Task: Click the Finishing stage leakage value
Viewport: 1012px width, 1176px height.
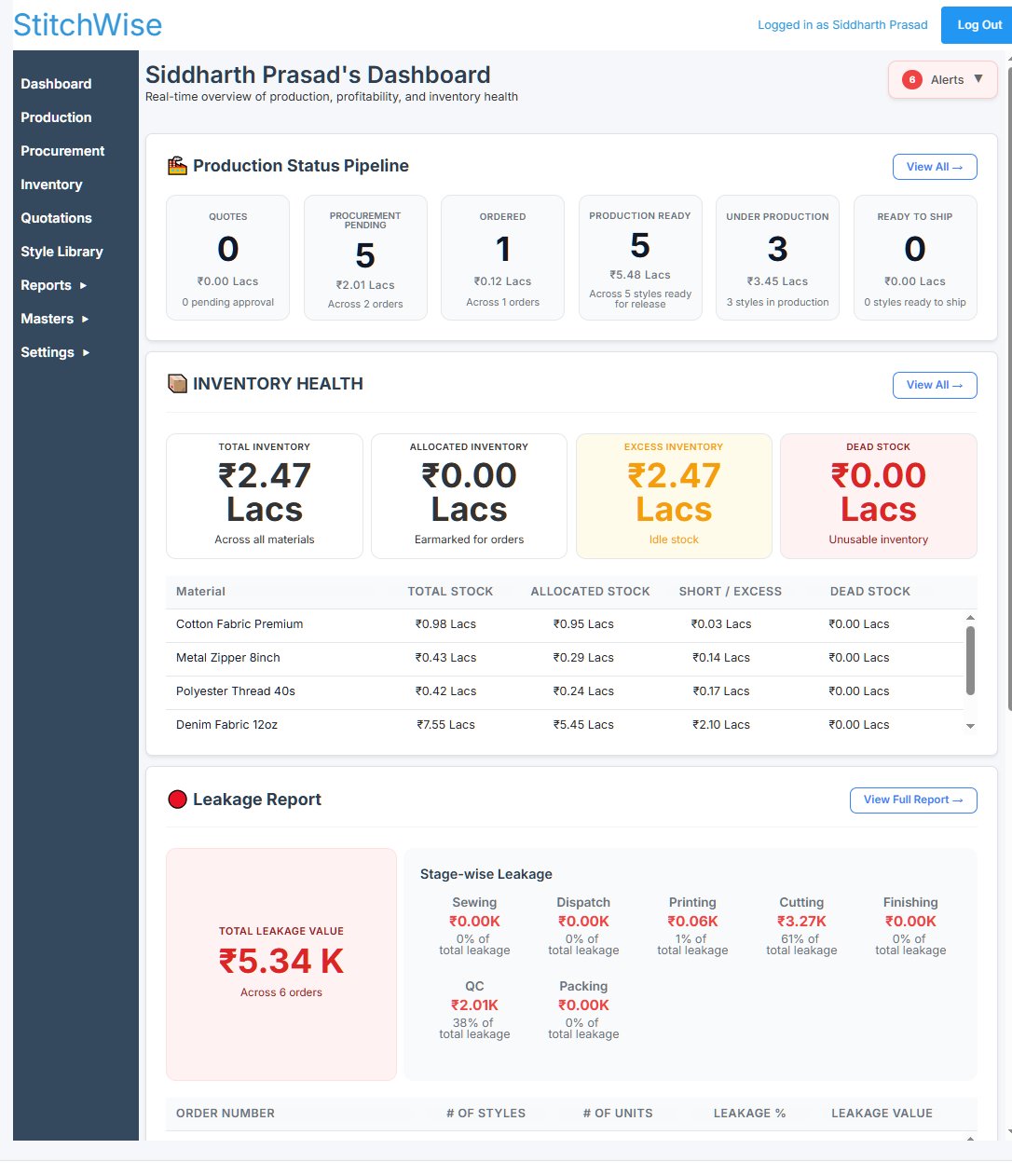Action: point(910,922)
